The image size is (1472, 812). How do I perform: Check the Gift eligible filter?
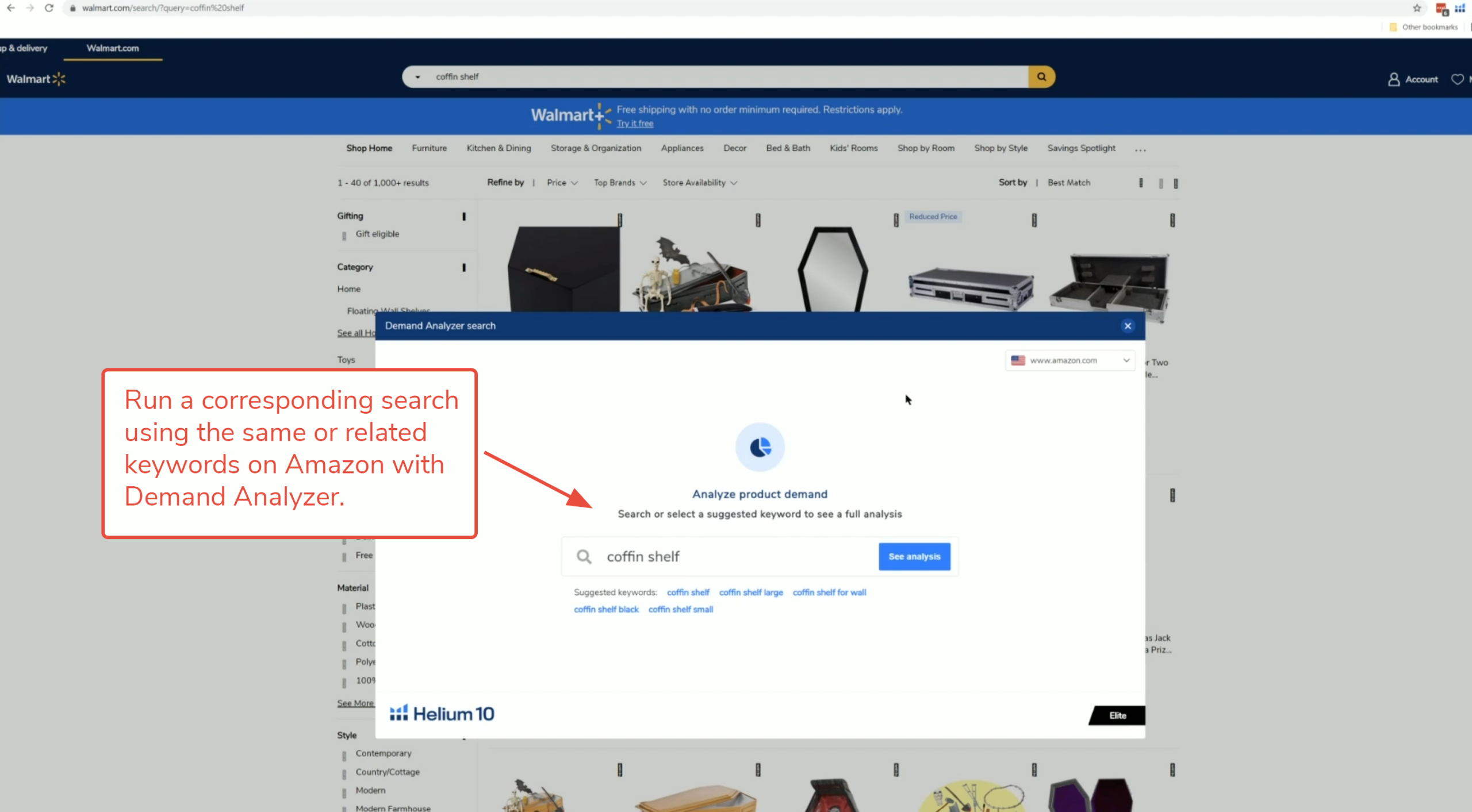345,234
